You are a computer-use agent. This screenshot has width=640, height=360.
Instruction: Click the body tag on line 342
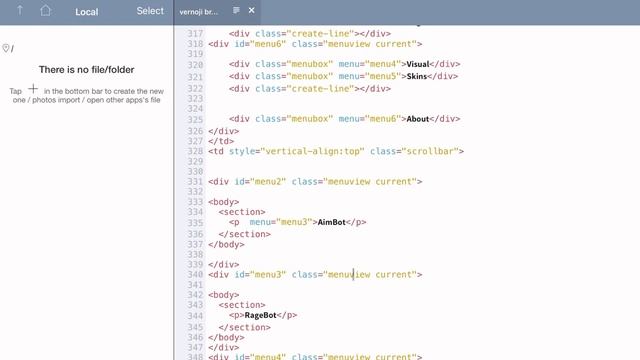click(224, 295)
